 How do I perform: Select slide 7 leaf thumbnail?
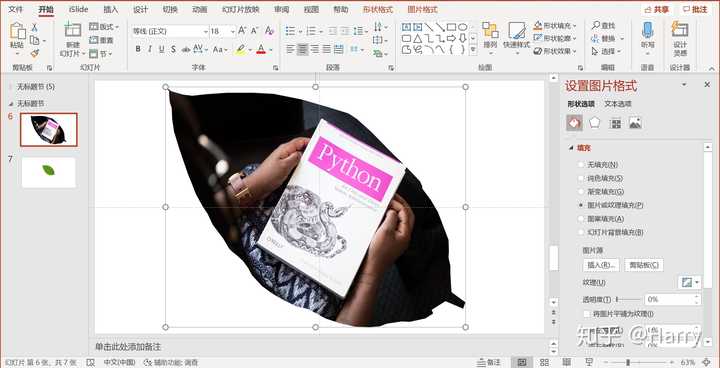coord(49,172)
